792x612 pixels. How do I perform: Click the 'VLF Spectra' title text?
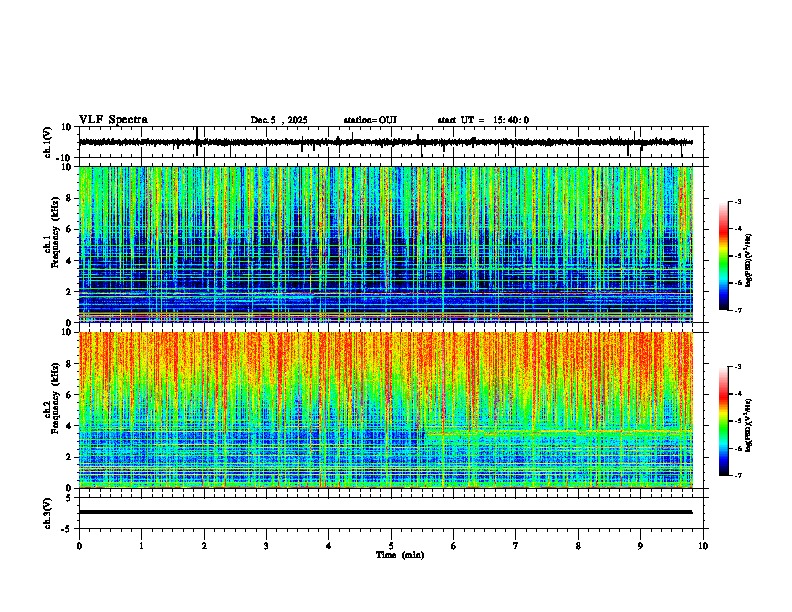(113, 120)
